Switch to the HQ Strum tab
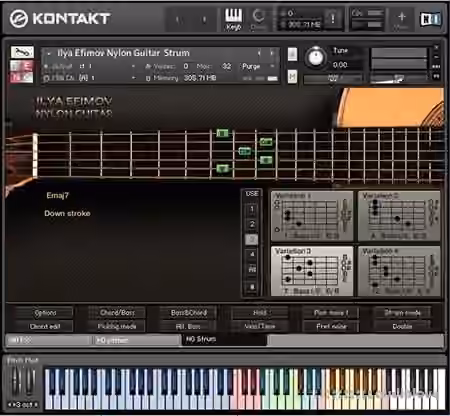The height and width of the screenshot is (416, 450). pos(224,339)
